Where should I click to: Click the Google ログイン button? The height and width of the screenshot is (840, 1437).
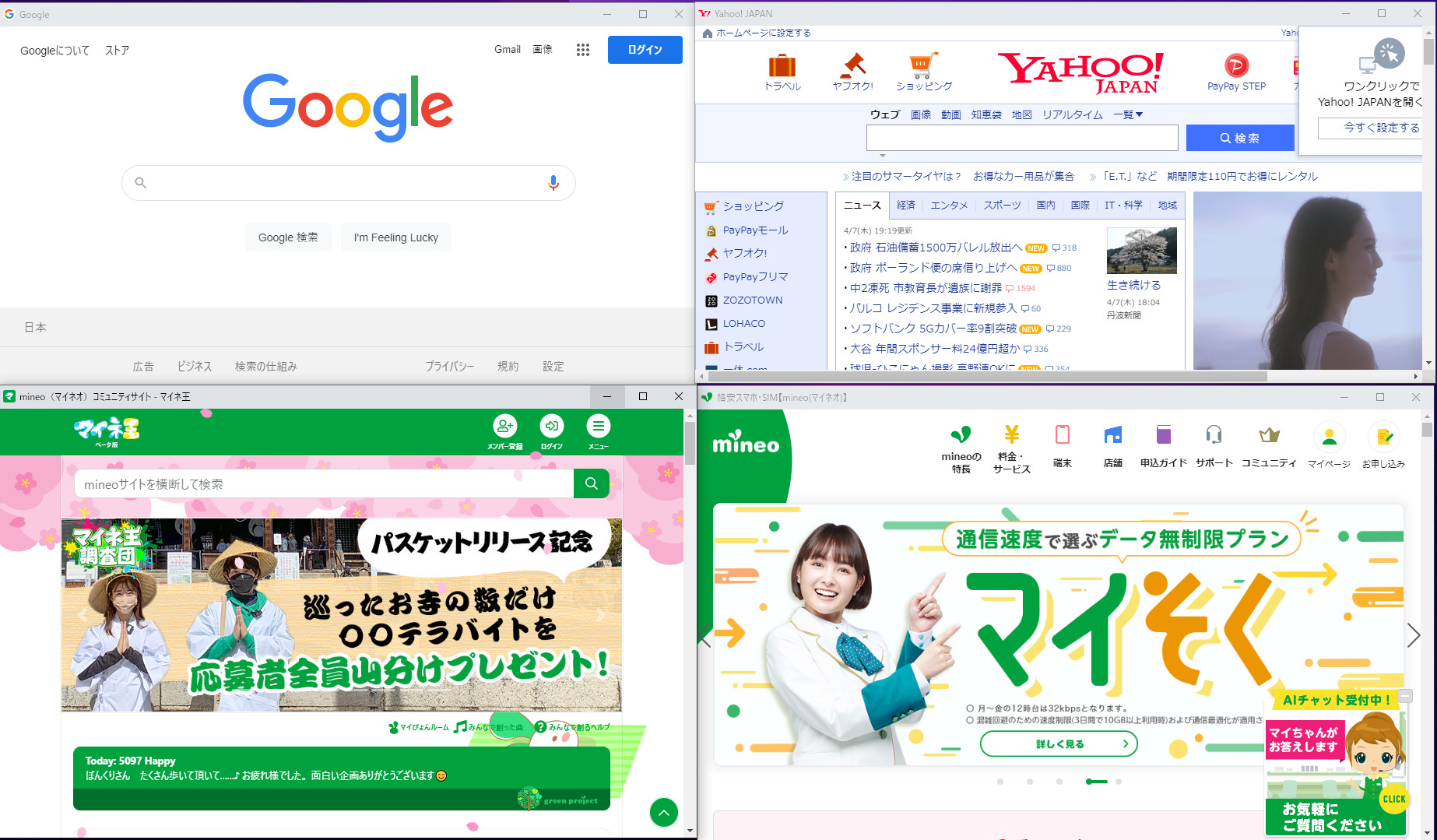coord(645,50)
